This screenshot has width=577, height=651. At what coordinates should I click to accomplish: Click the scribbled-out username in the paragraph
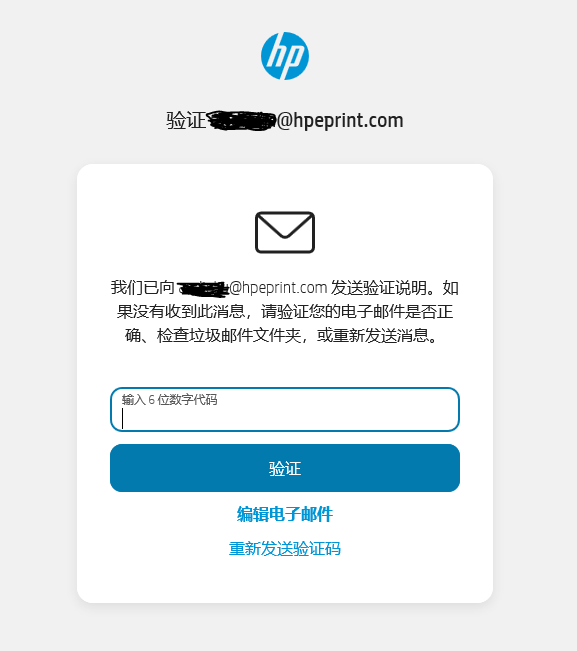point(203,289)
